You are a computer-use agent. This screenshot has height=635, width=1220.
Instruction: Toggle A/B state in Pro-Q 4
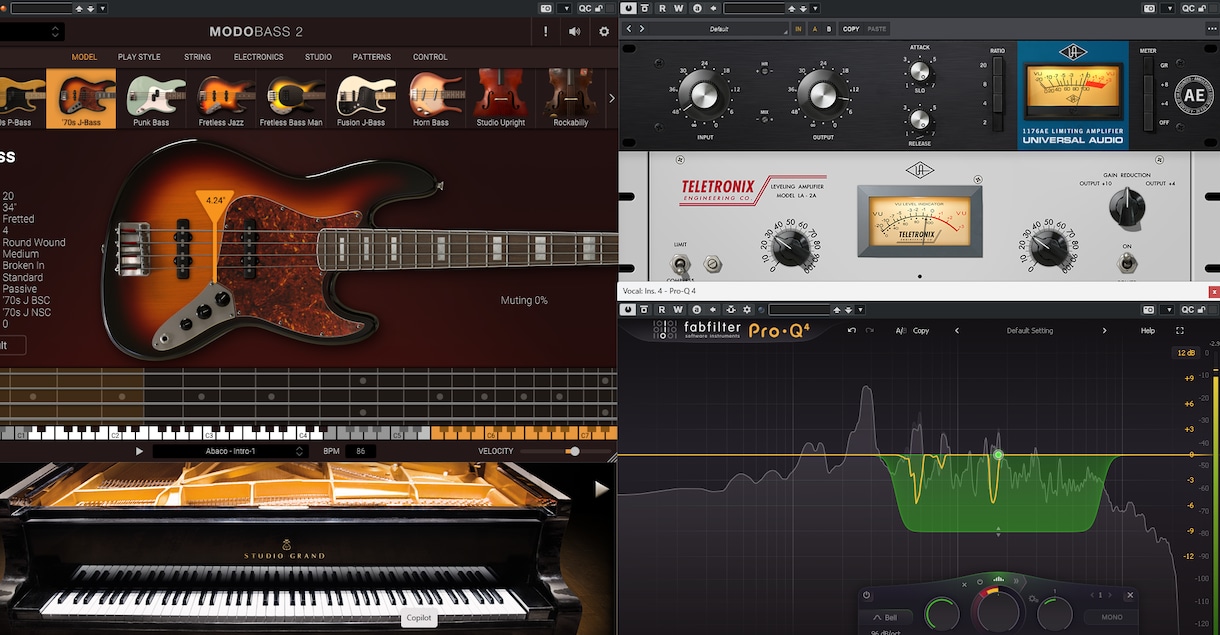pos(900,330)
